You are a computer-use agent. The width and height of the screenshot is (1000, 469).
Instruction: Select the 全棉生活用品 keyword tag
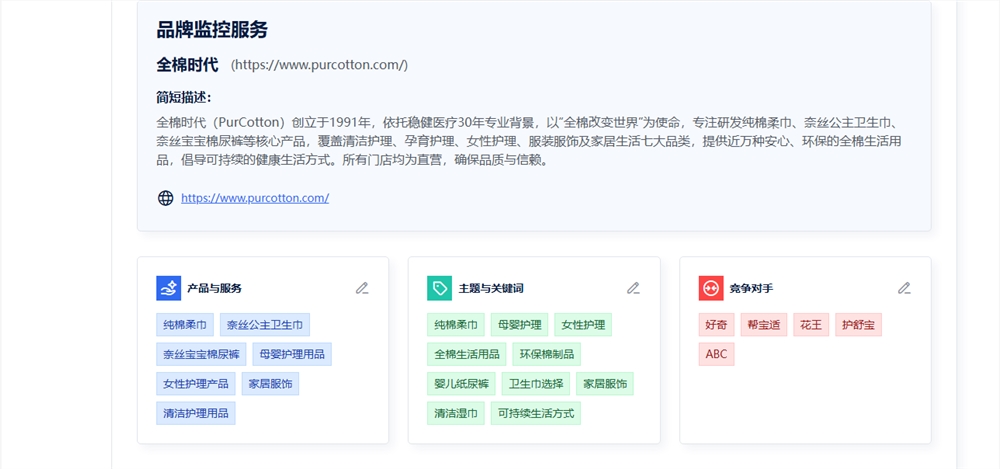[x=467, y=354]
